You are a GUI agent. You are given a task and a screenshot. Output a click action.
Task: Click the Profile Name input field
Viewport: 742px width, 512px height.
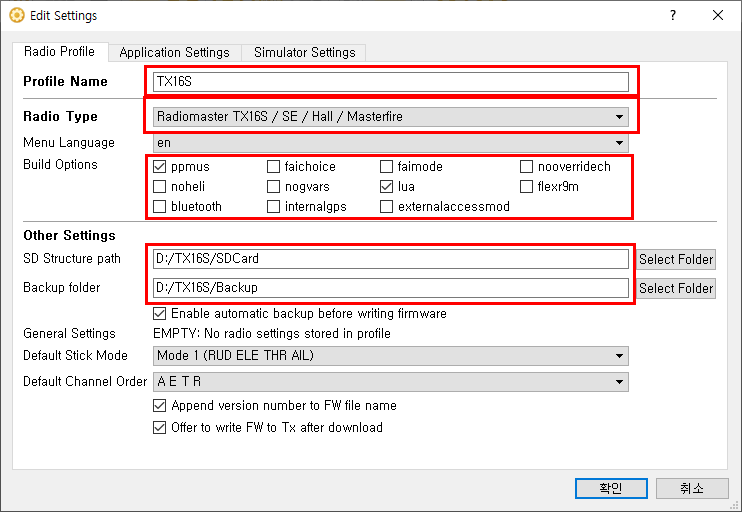pos(391,82)
